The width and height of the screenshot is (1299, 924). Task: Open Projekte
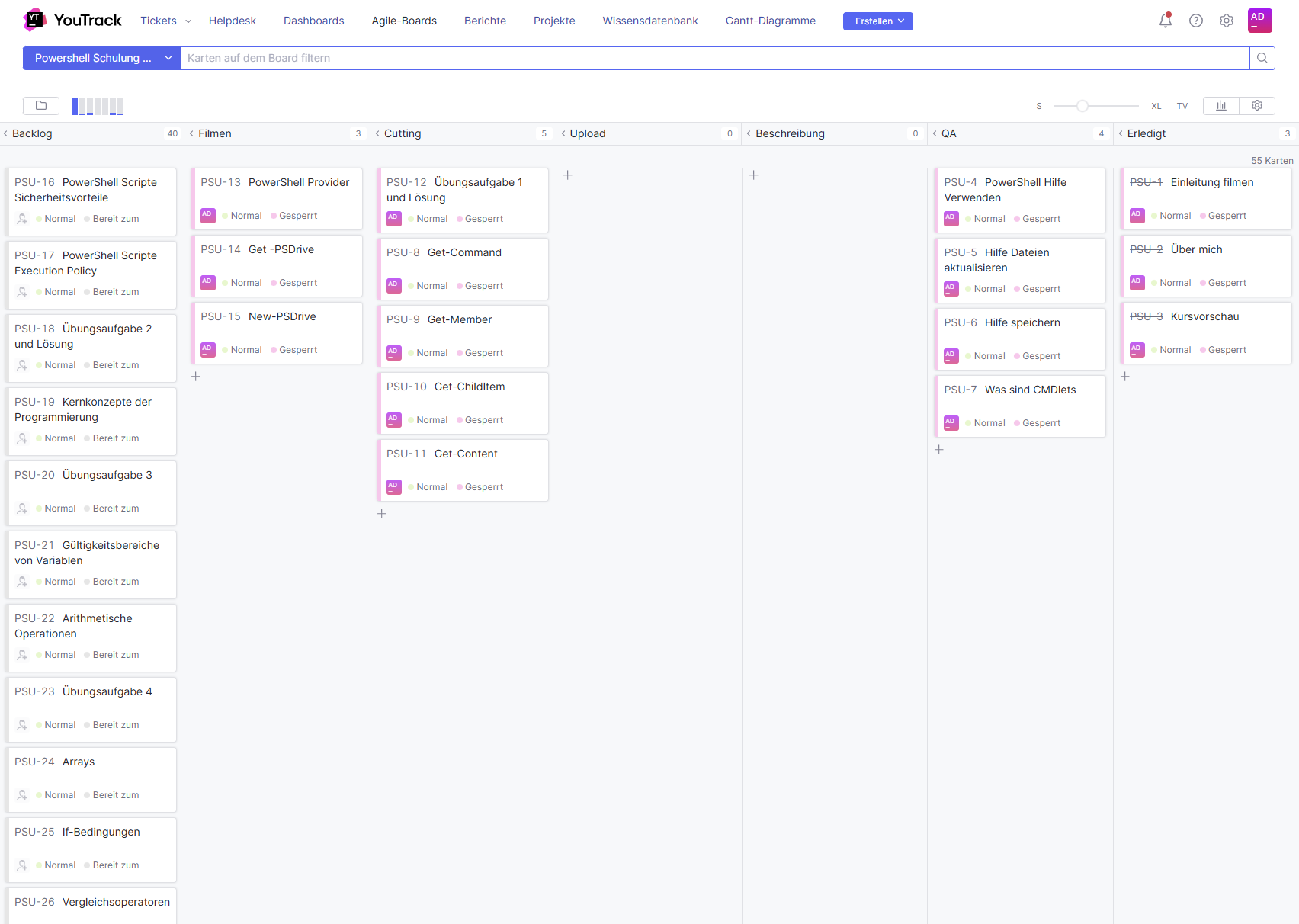click(x=554, y=21)
